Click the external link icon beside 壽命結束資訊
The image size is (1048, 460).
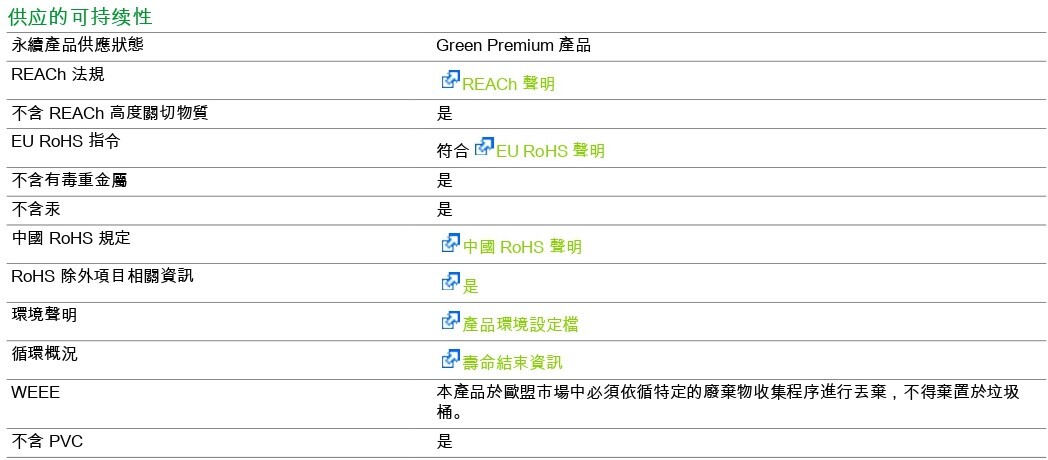tap(450, 359)
